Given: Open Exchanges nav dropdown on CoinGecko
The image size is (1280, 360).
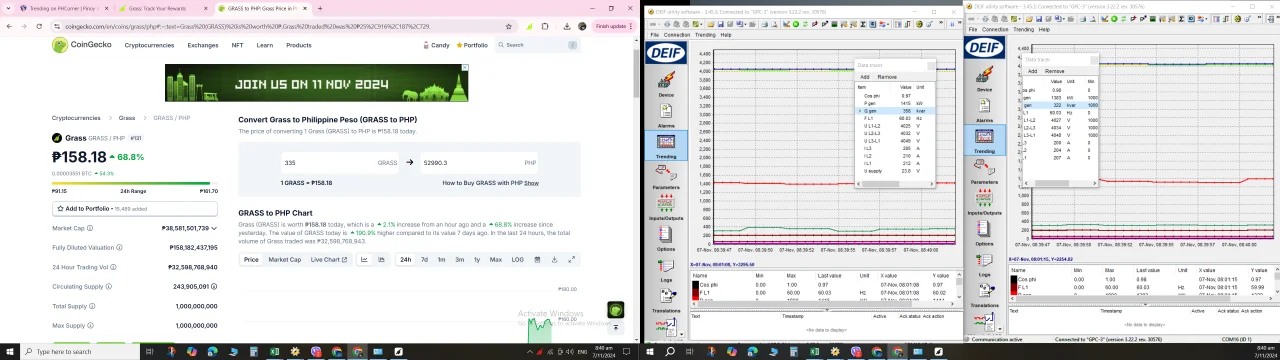Looking at the screenshot, I should (202, 45).
